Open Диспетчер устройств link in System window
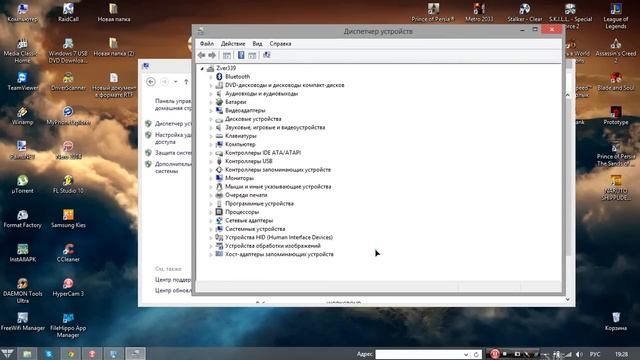640x360 pixels. (x=173, y=124)
